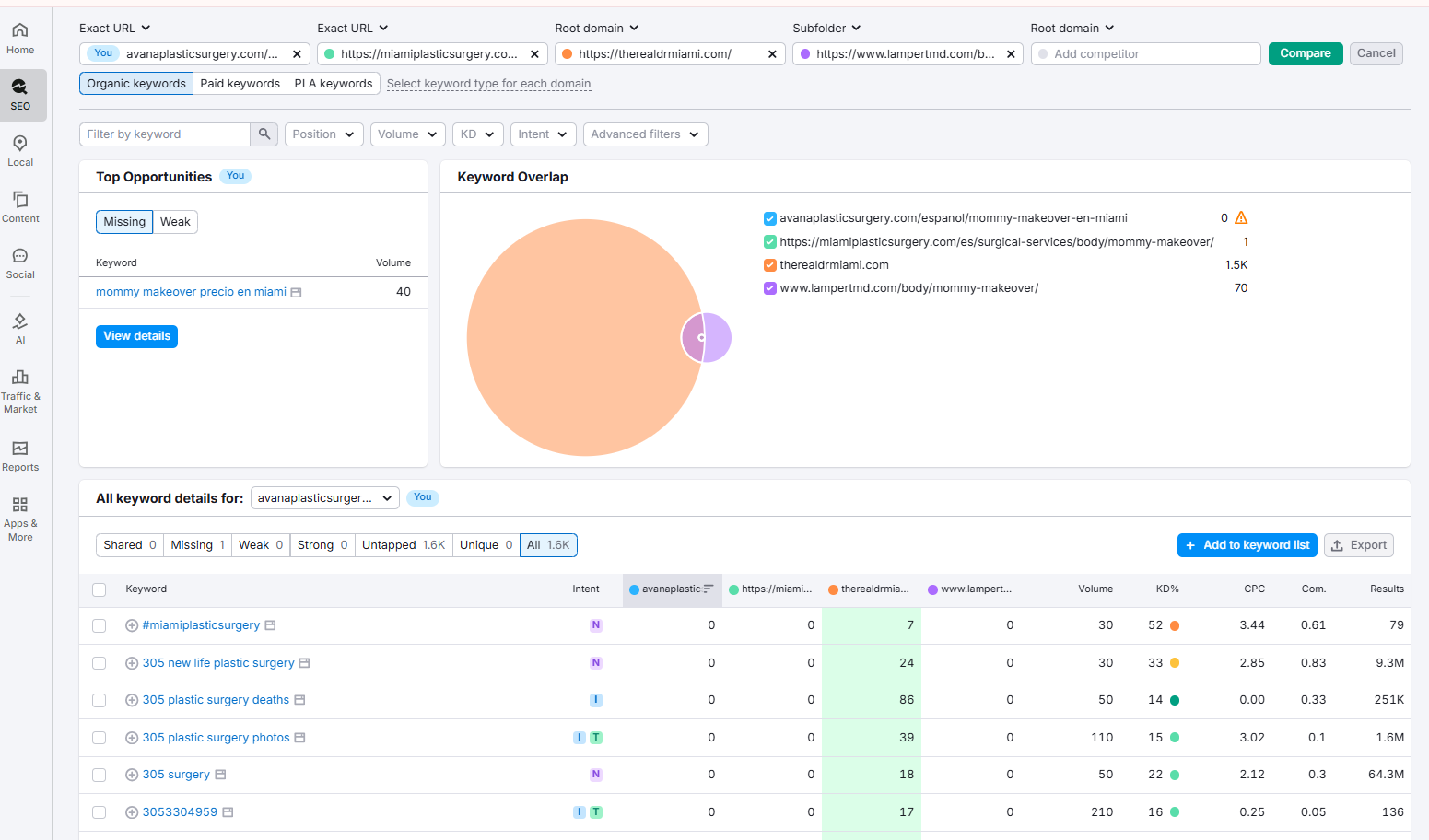
Task: Open the AI sidebar section
Action: [20, 328]
